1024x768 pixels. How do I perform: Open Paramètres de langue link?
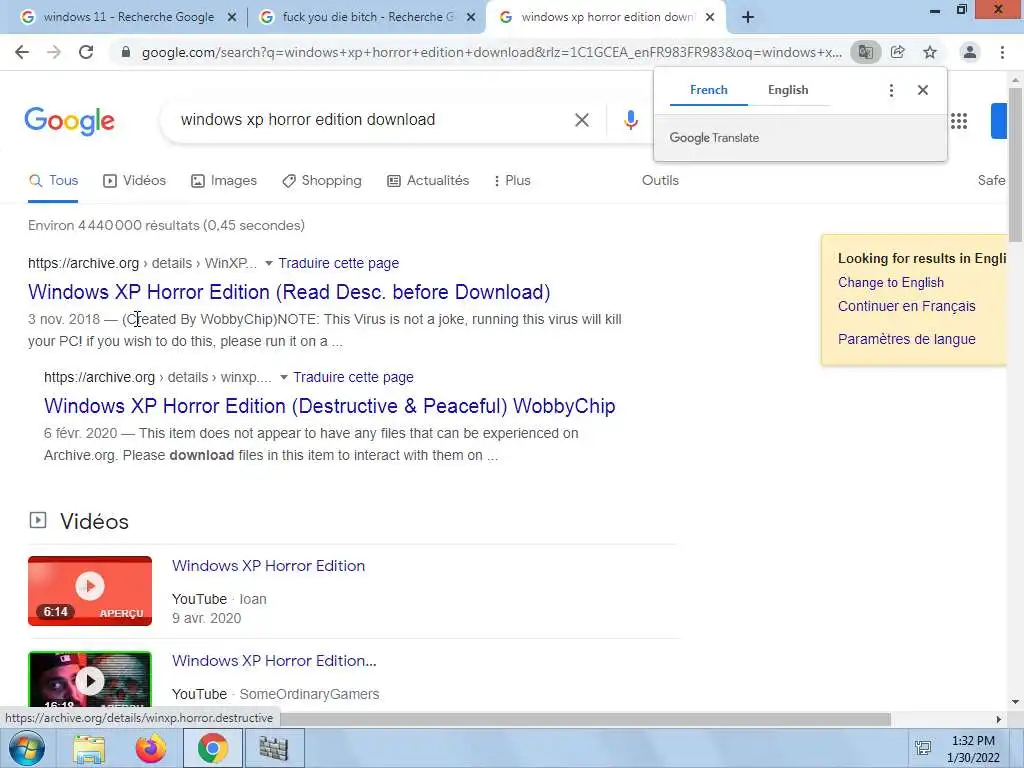tap(906, 339)
